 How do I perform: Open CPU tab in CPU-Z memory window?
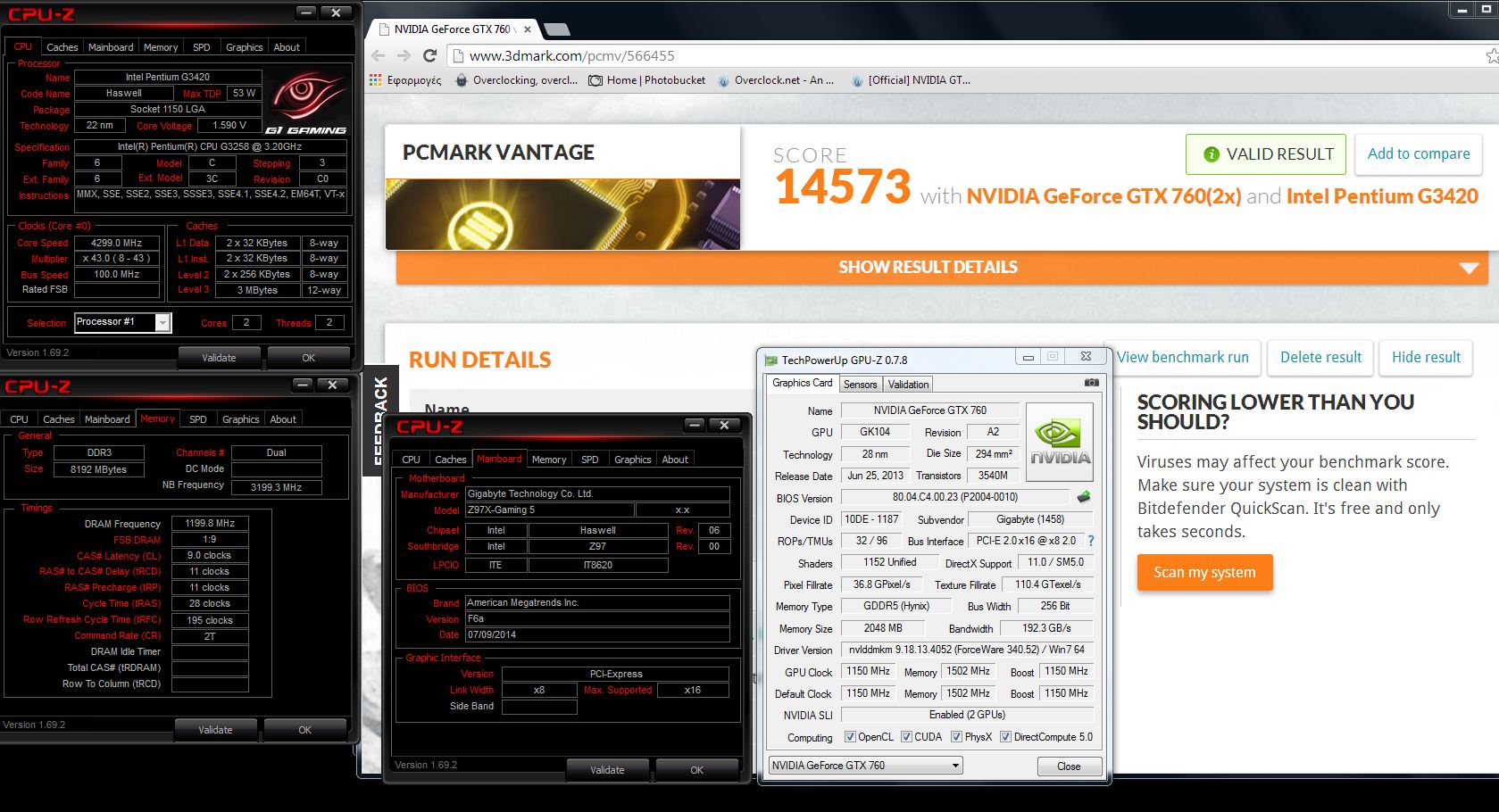(x=20, y=419)
